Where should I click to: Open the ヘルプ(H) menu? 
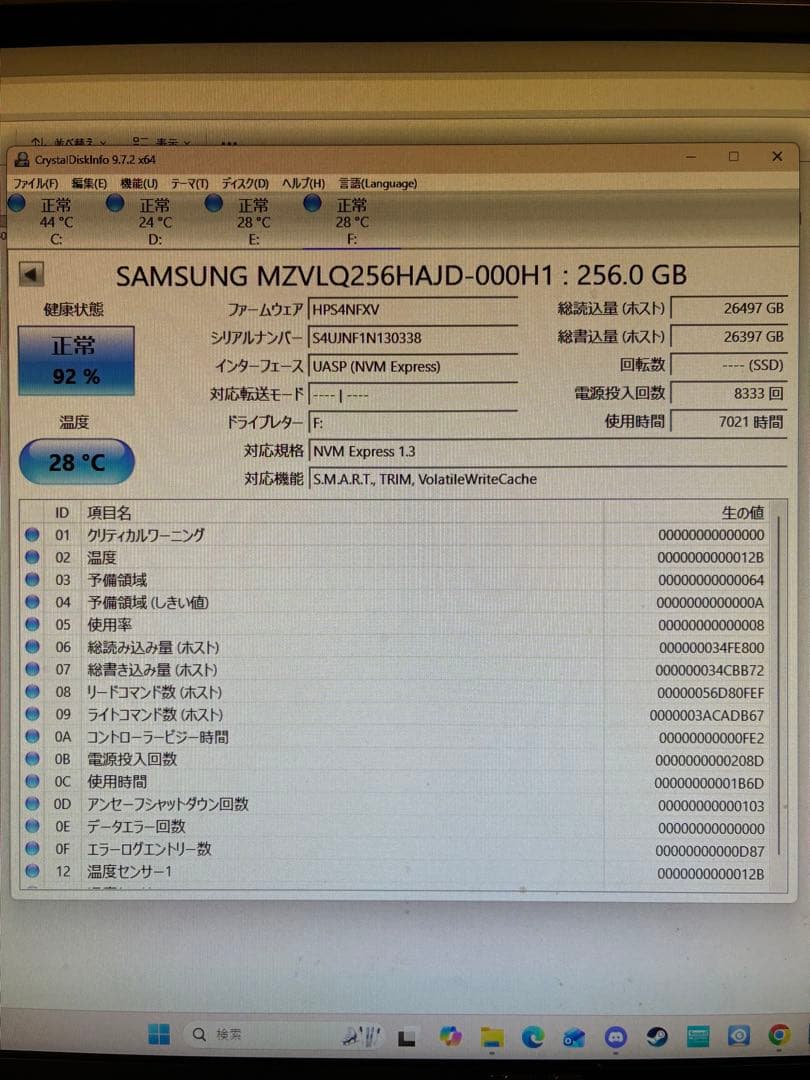tap(303, 183)
